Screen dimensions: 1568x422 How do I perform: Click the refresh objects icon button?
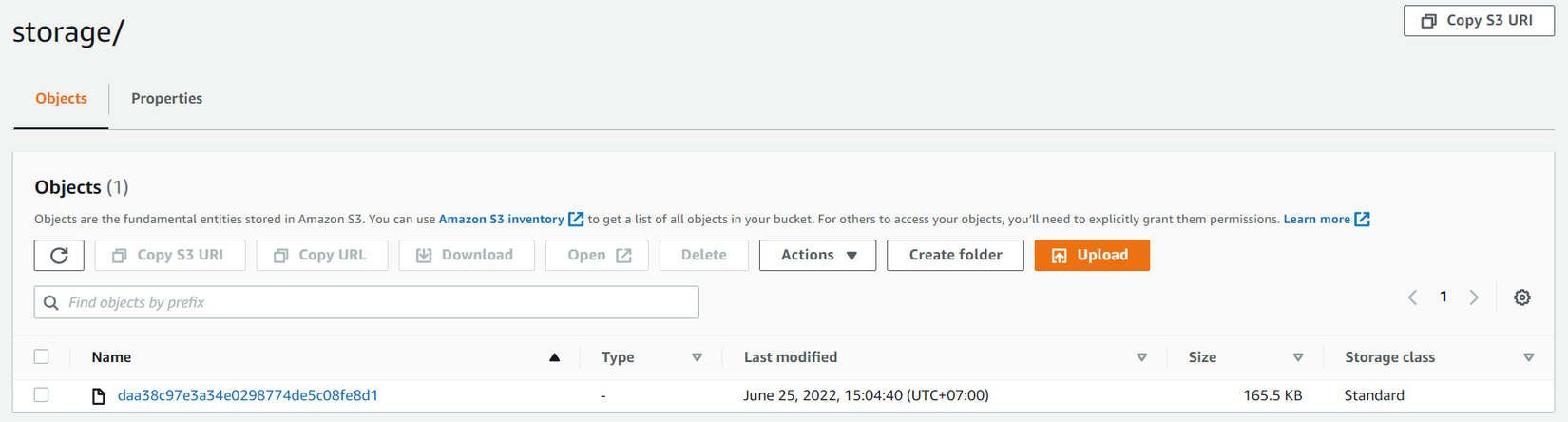(59, 255)
